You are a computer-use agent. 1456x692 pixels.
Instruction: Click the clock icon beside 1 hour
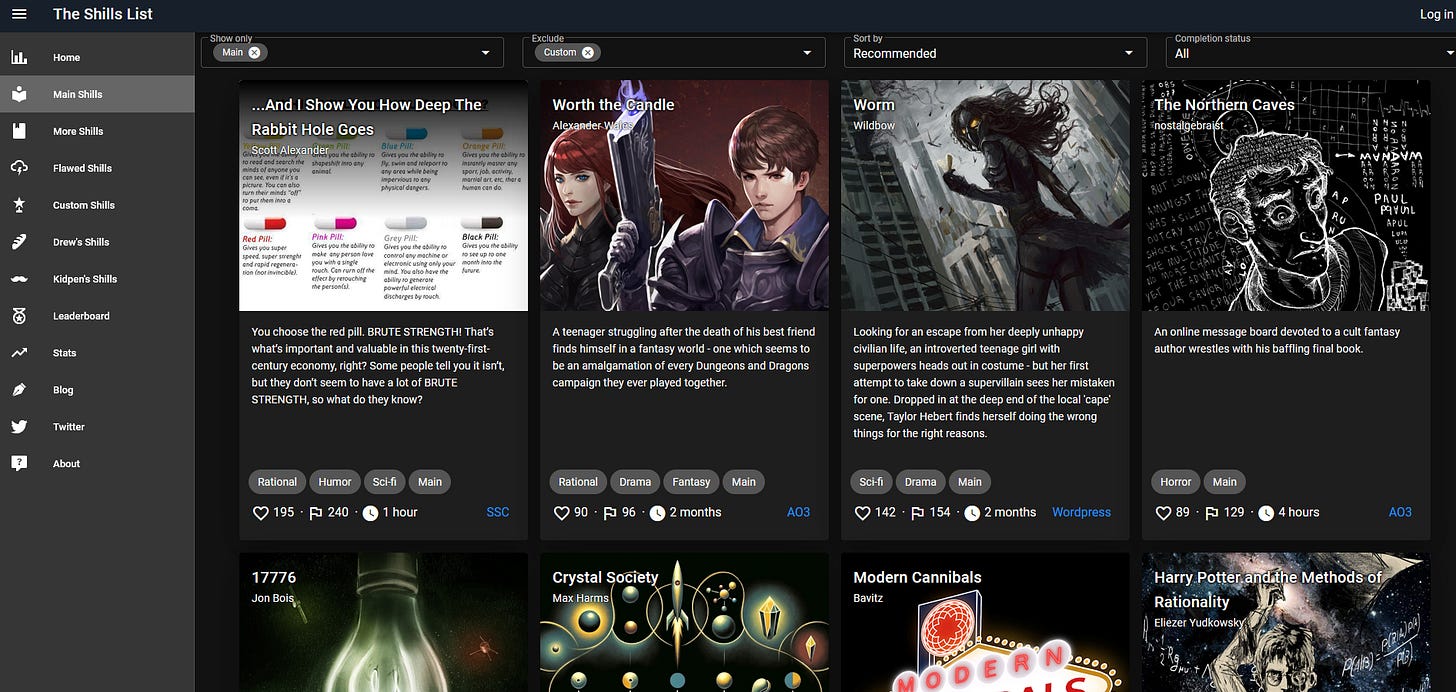tap(370, 513)
